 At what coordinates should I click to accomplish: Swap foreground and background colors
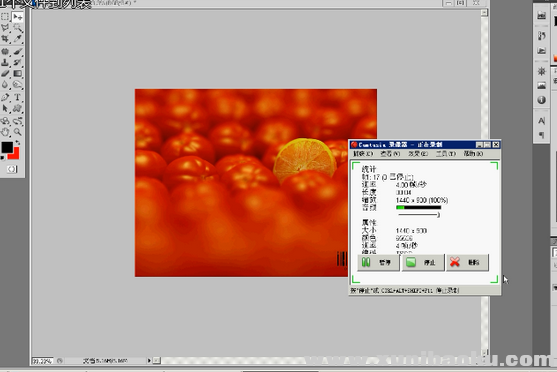18,142
